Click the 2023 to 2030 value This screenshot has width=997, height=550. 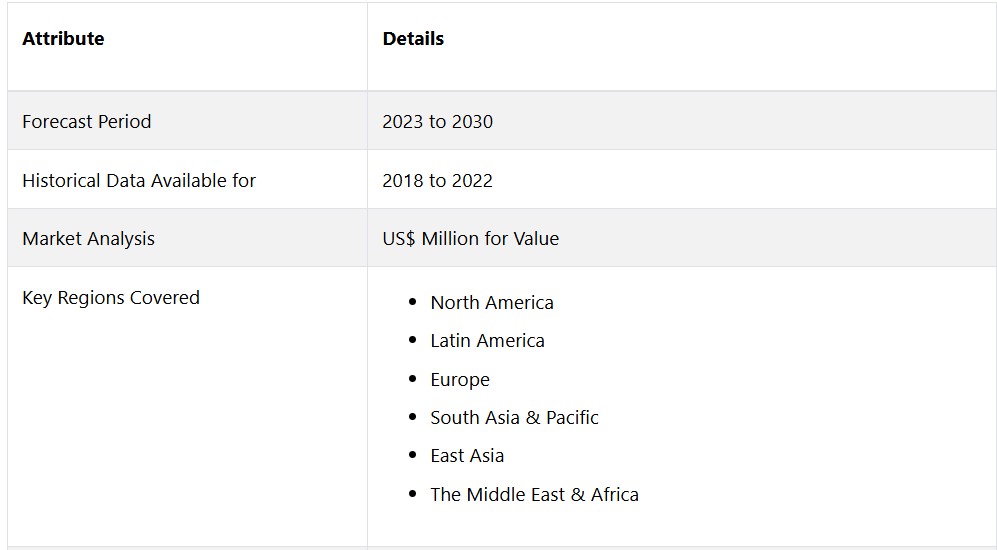tap(437, 121)
